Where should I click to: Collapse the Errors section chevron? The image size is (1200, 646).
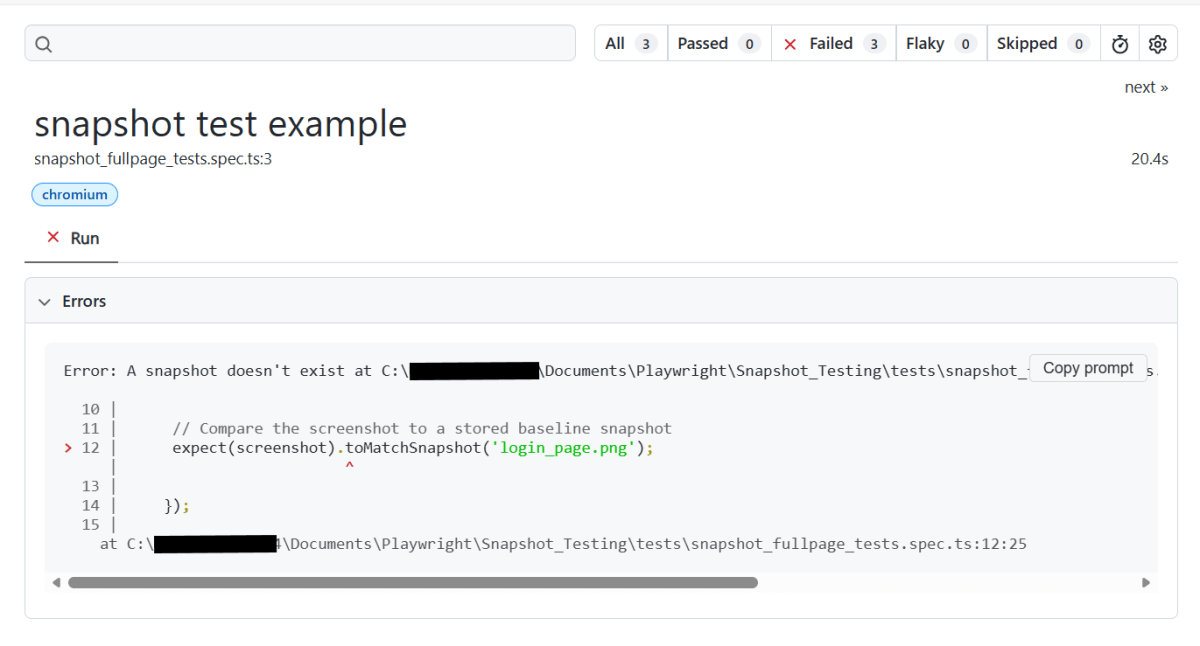point(44,302)
